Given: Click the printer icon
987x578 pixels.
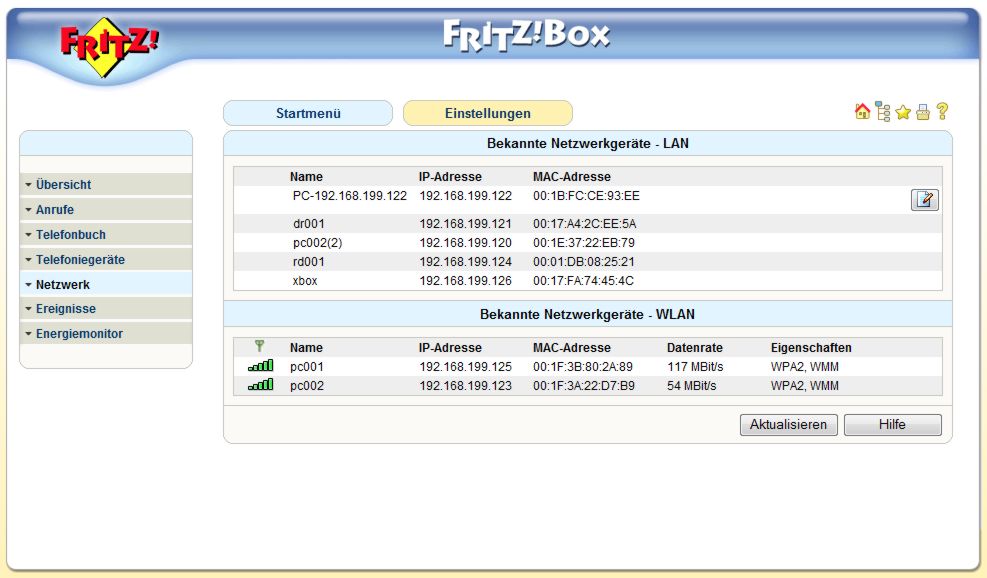Looking at the screenshot, I should coord(923,113).
